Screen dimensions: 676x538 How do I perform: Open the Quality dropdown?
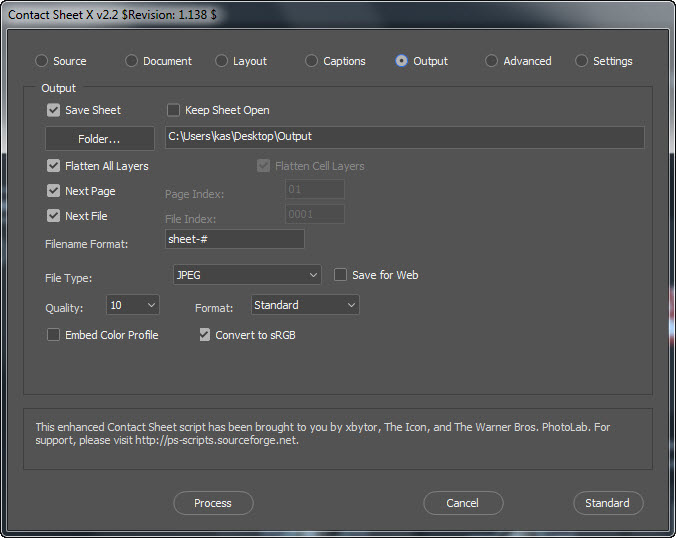tap(133, 305)
